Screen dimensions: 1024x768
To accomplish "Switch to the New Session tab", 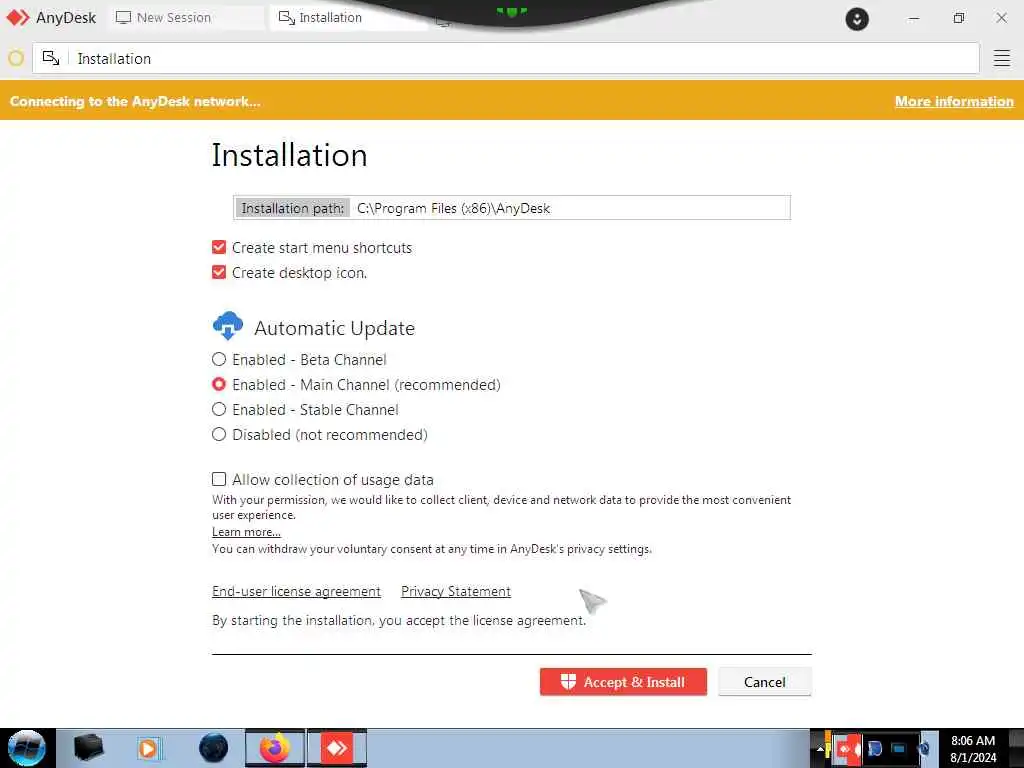I will [x=185, y=18].
